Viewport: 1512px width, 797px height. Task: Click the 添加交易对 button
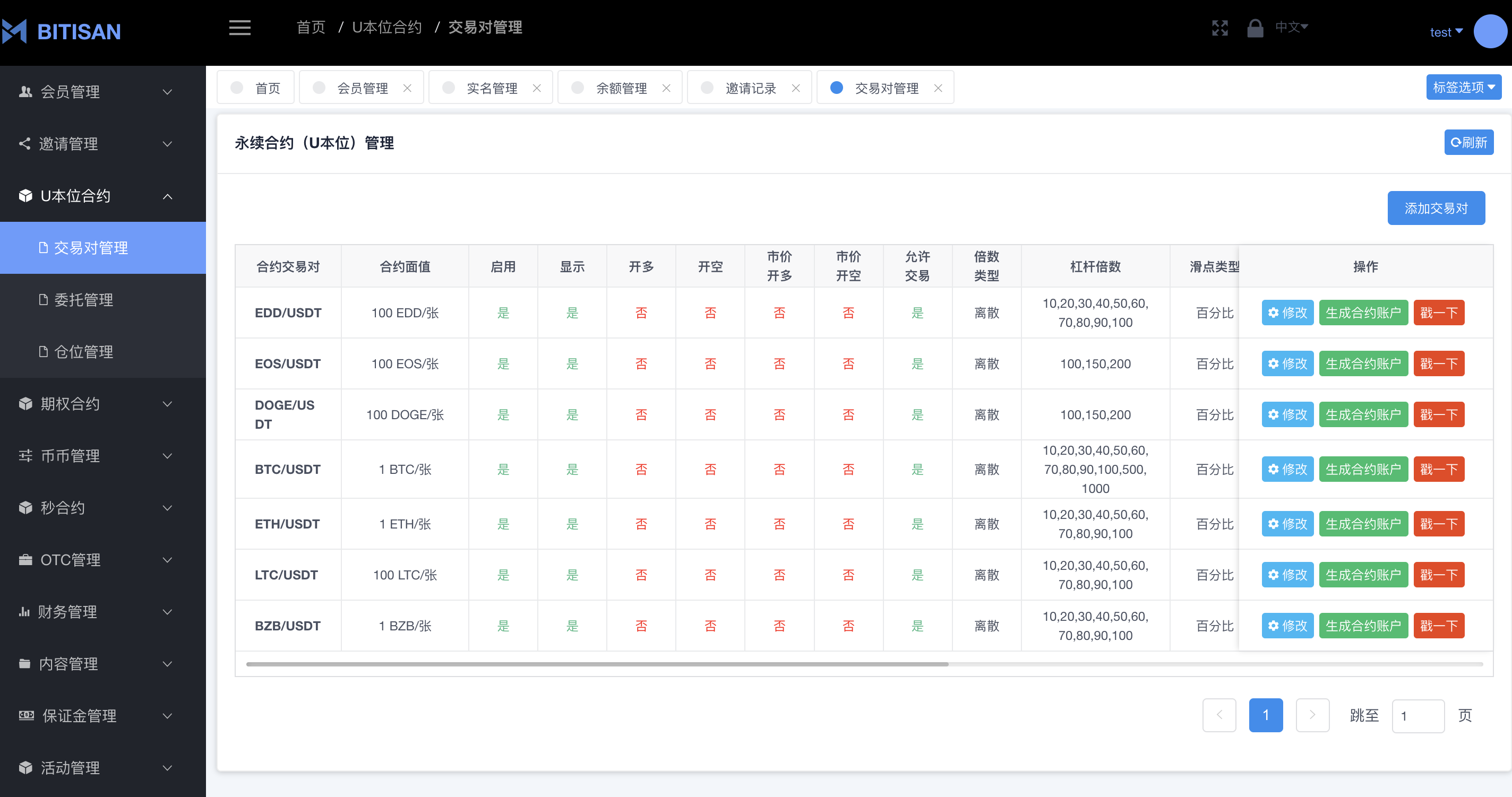(x=1436, y=208)
